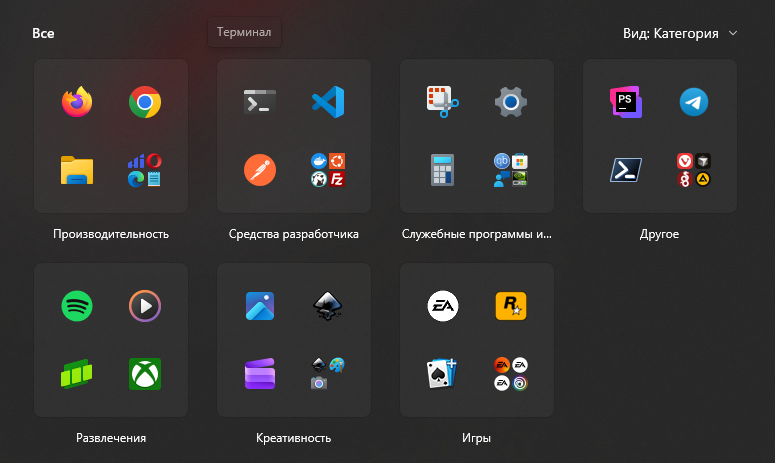
Task: Launch Терминал (Windows Terminal) app
Action: (260, 102)
